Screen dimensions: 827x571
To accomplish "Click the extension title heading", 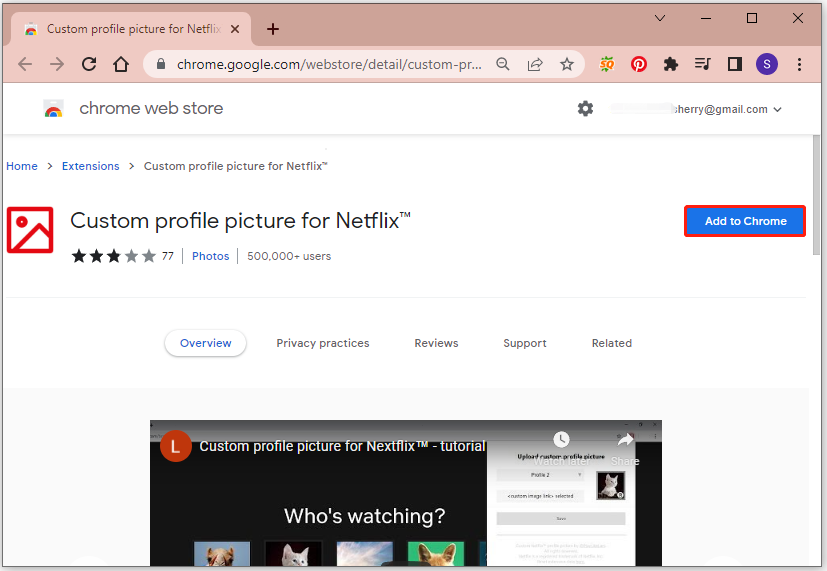I will [240, 221].
